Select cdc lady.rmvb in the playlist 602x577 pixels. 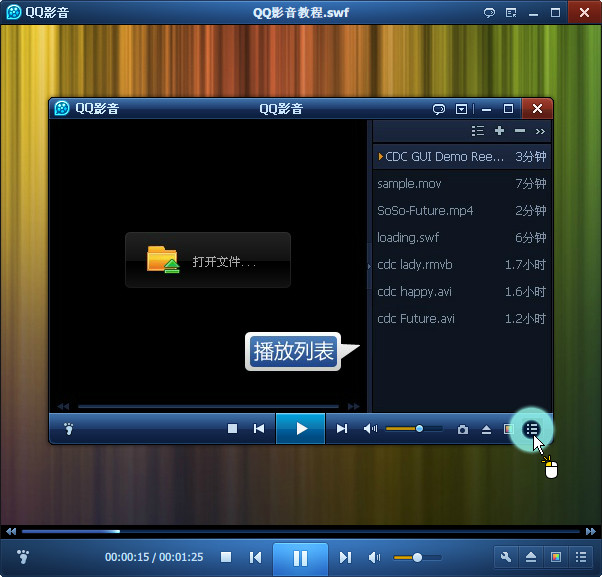click(x=462, y=265)
